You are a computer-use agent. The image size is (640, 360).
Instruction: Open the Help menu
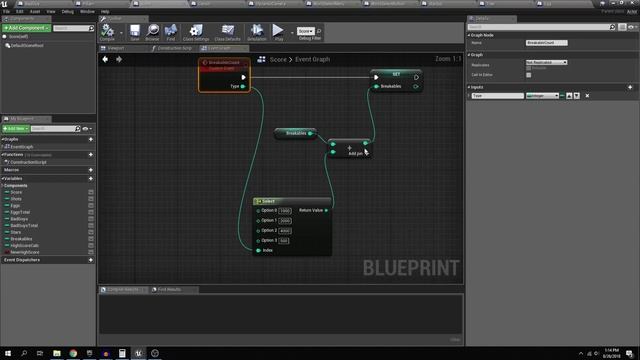tap(105, 11)
